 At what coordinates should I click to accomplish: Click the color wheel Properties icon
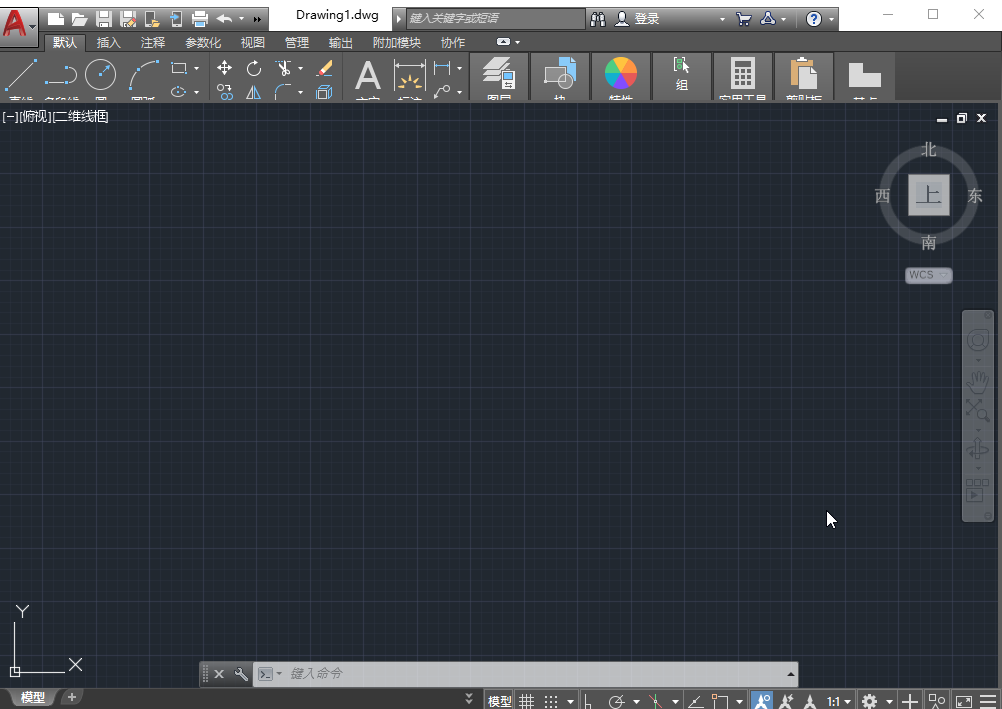[620, 70]
